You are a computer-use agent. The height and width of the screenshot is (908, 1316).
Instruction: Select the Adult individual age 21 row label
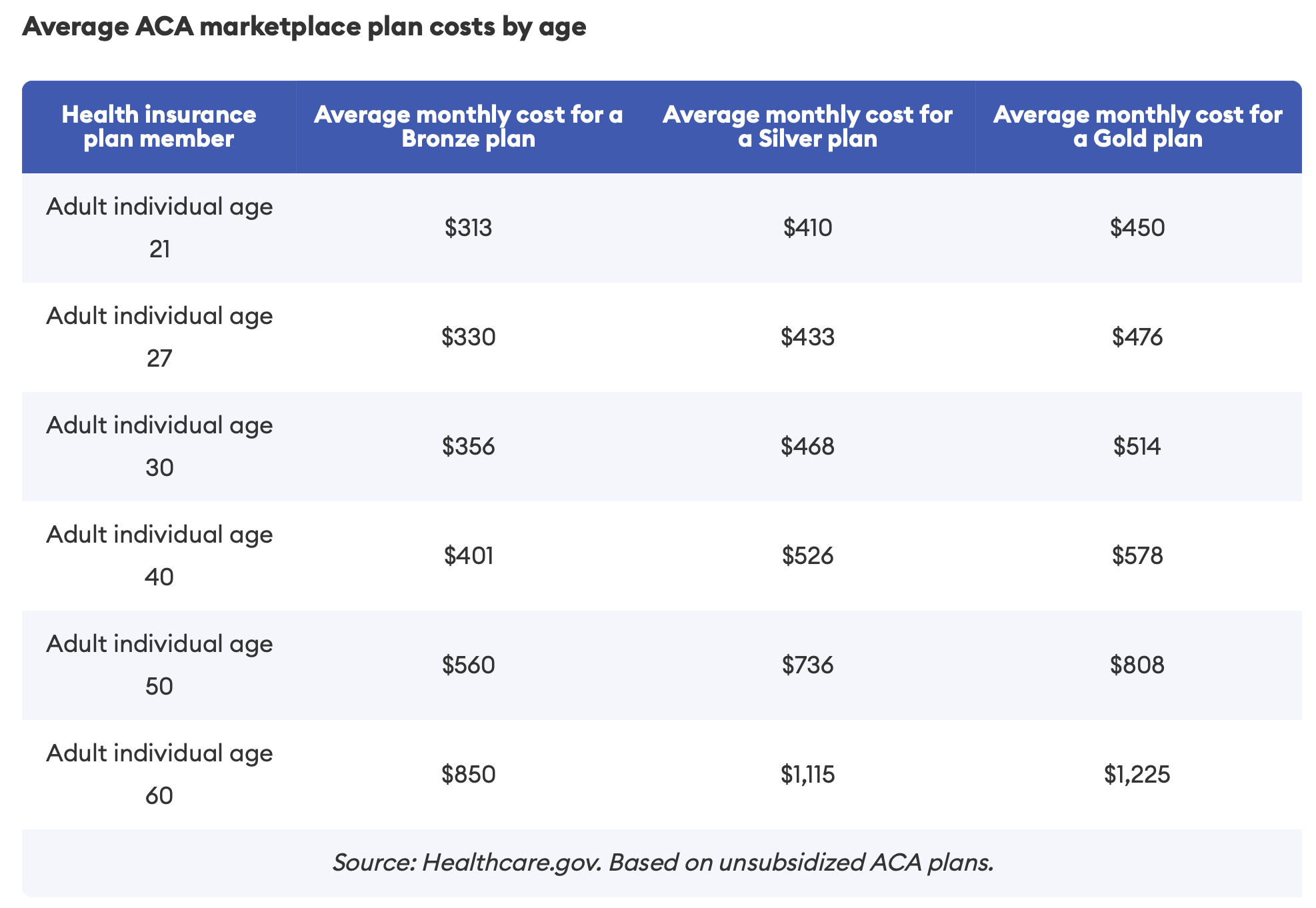tap(159, 227)
